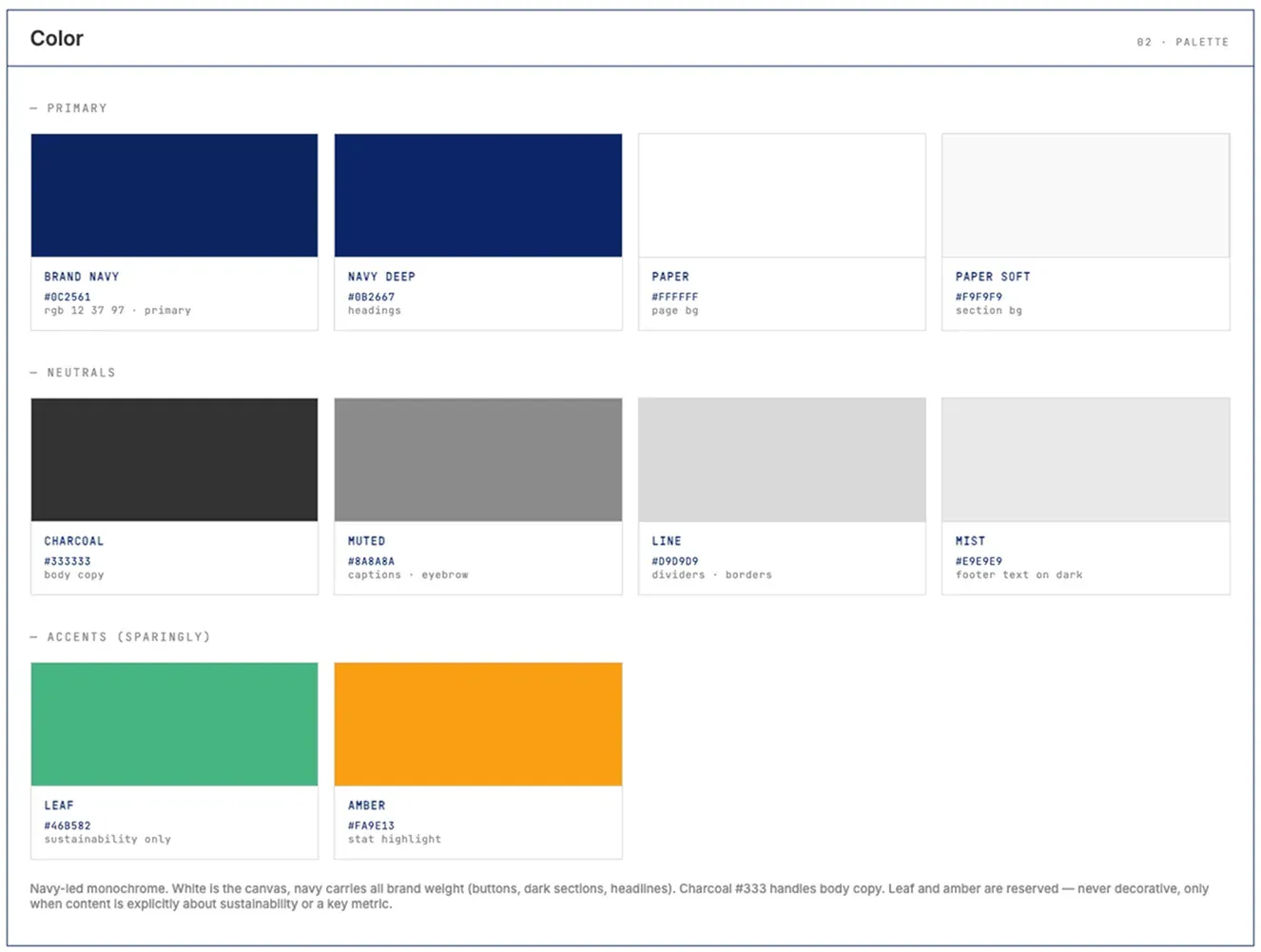Click 'rgb 12 37 97 · primary' text
The width and height of the screenshot is (1261, 952).
point(117,310)
